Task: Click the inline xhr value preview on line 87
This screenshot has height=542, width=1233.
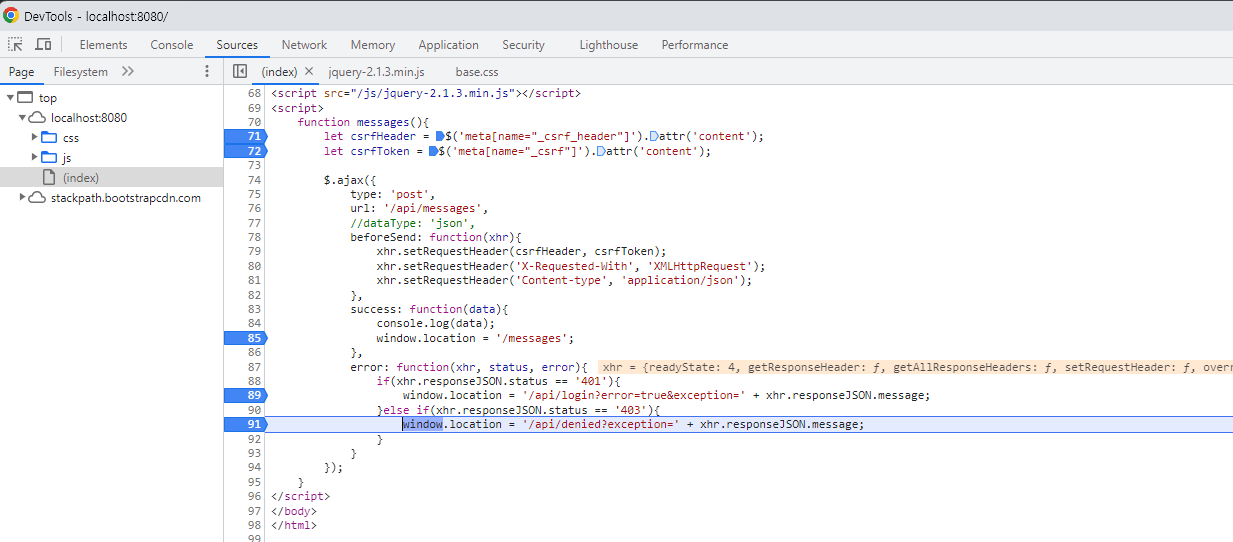Action: point(915,367)
